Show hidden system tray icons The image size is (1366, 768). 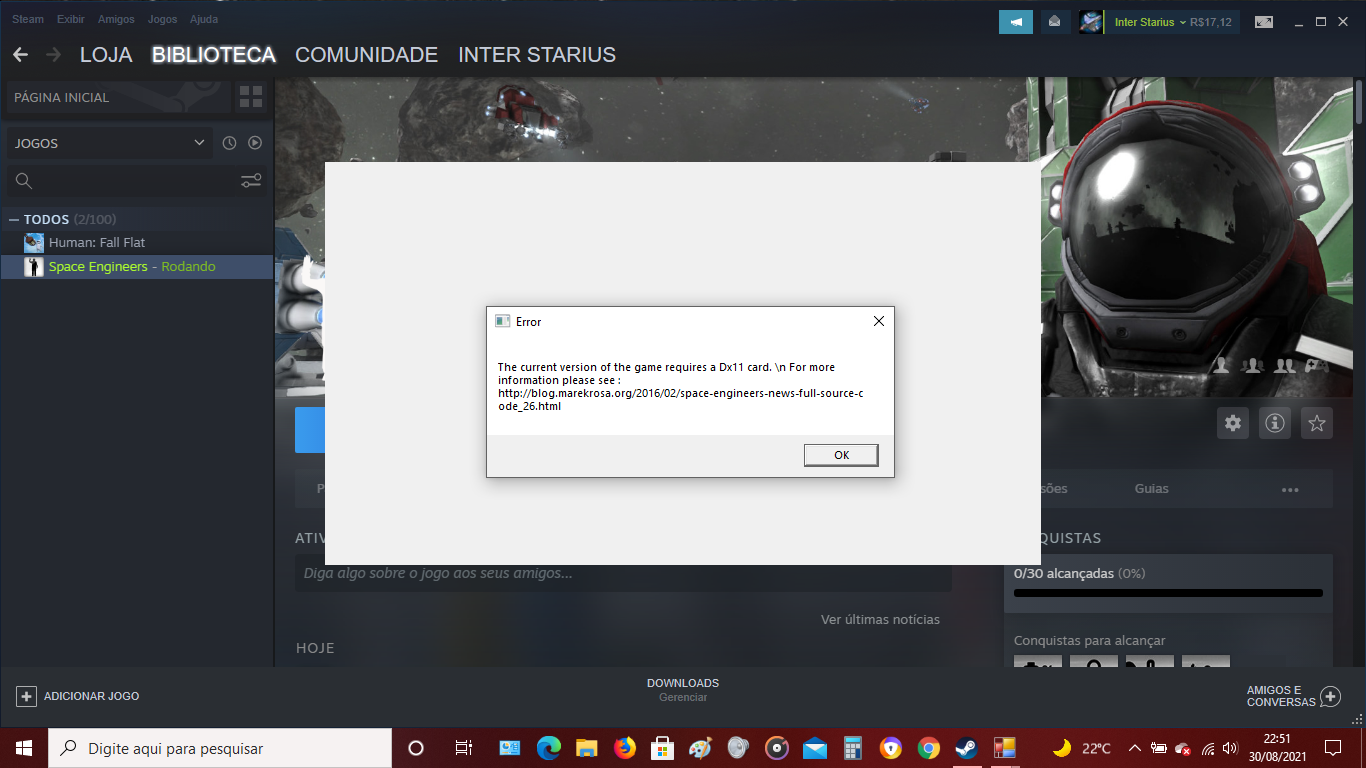point(1135,748)
